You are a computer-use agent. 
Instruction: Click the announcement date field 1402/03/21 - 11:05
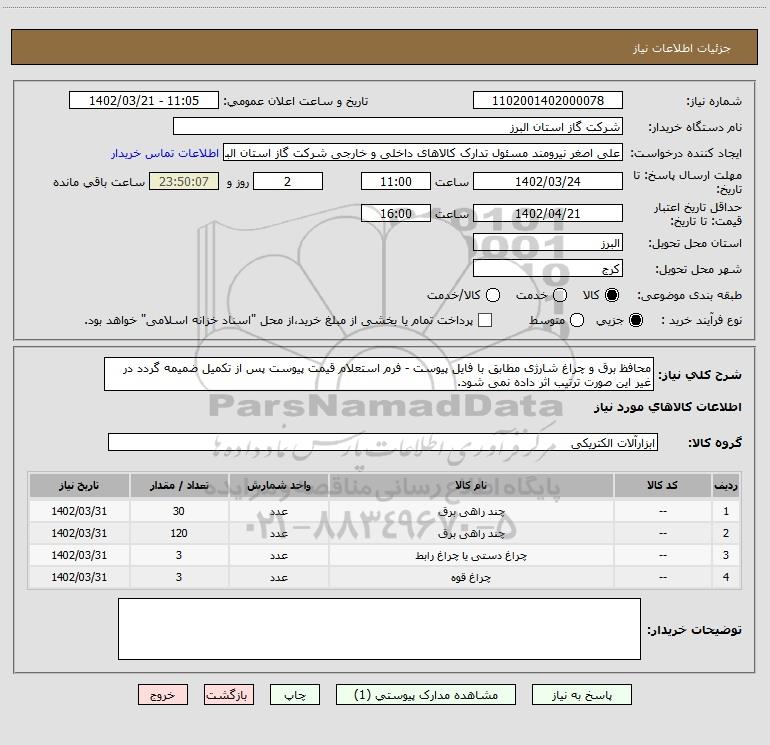[144, 100]
